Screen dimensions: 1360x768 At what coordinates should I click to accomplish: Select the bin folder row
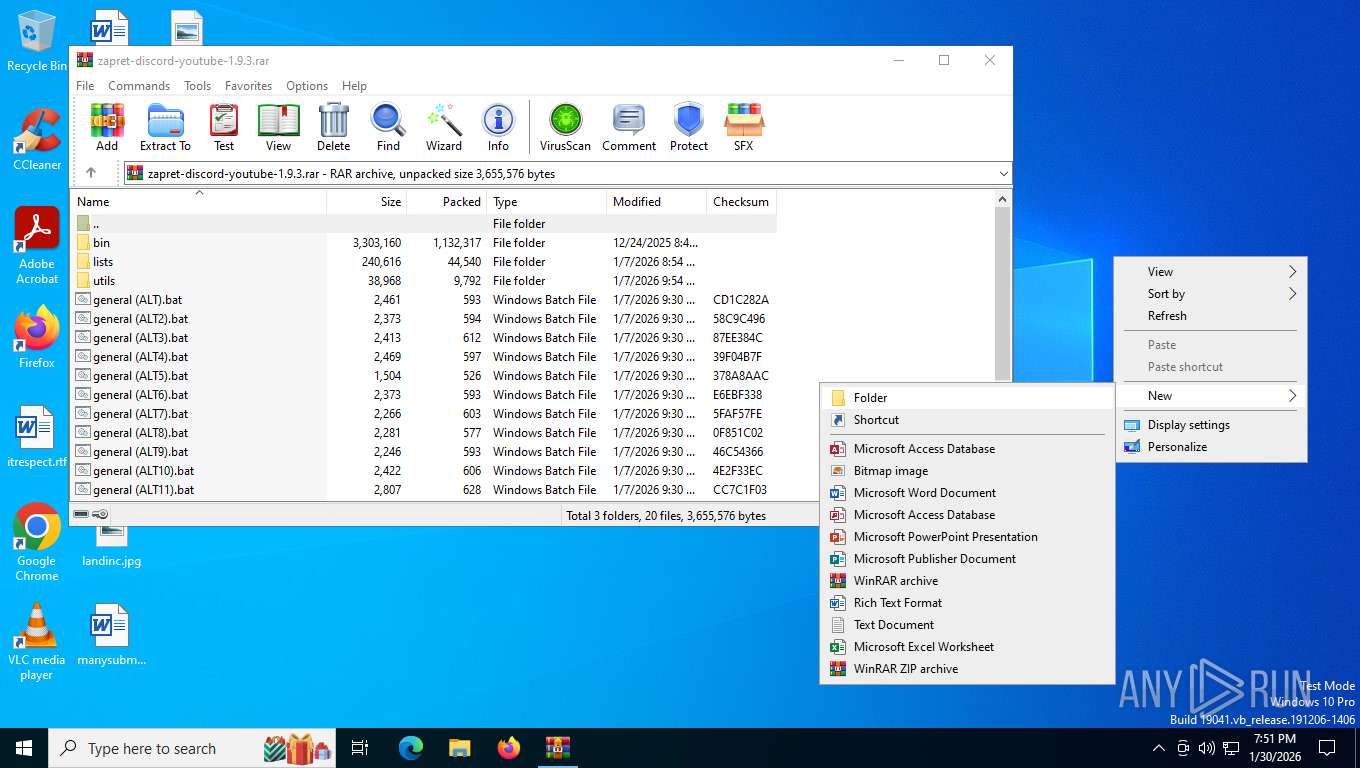(424, 243)
